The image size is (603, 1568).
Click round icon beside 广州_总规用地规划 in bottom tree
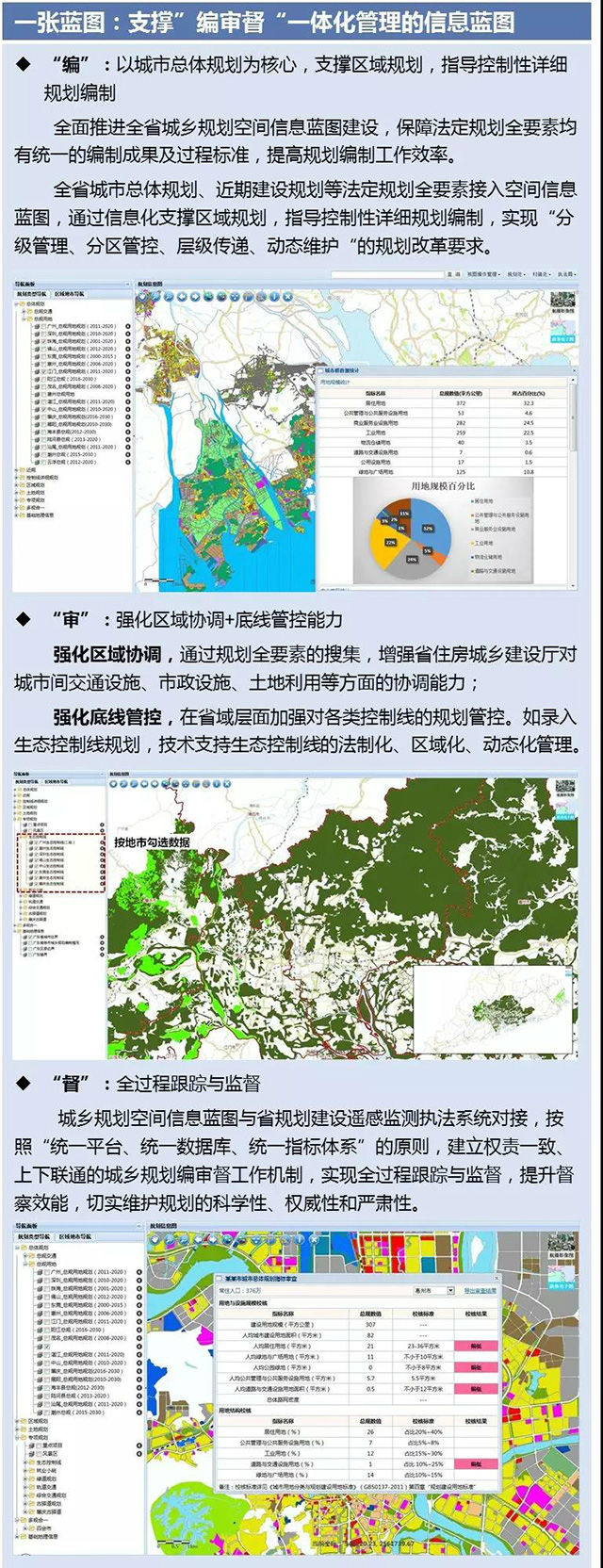(x=139, y=1272)
